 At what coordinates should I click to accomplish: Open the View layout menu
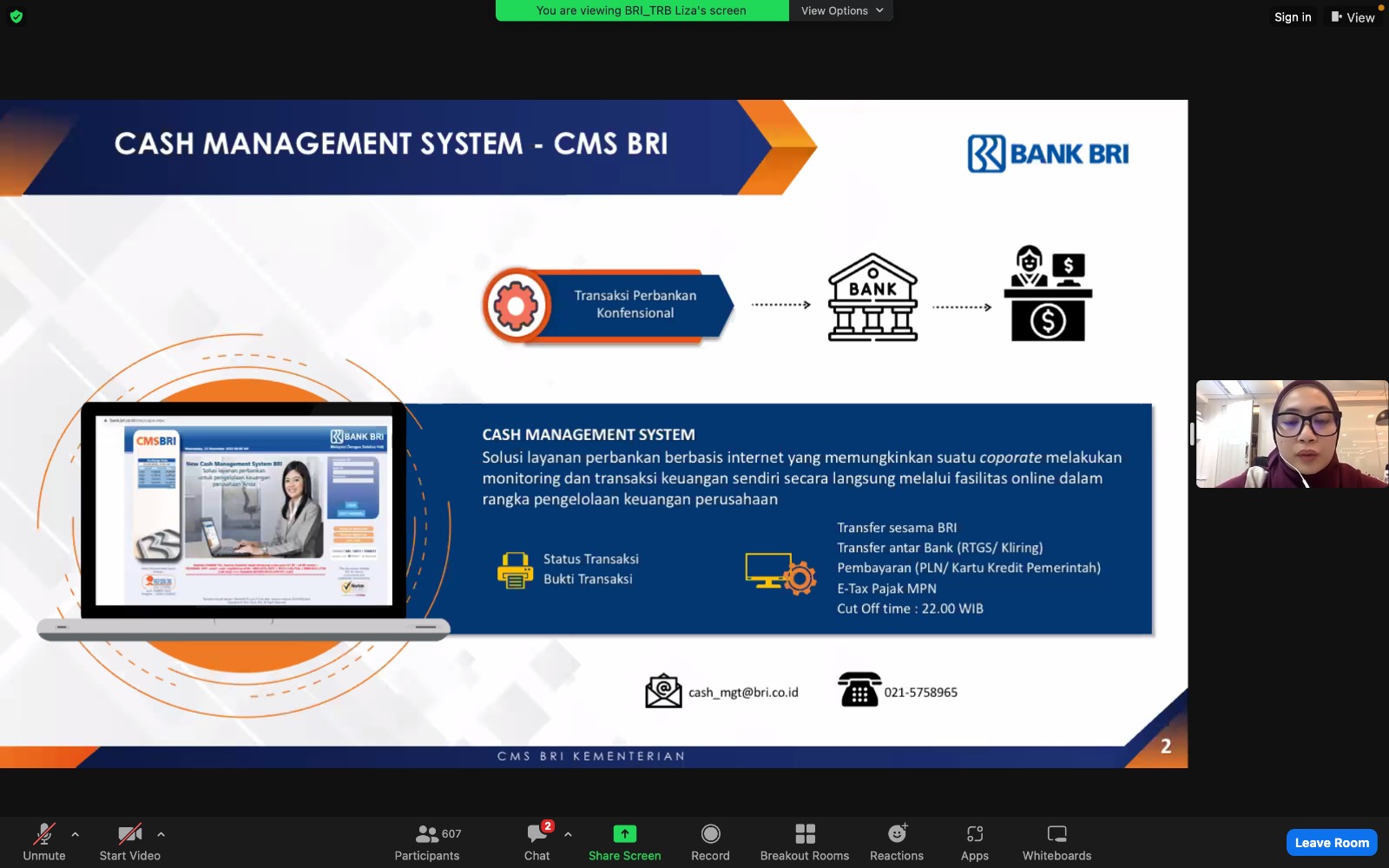[1353, 17]
